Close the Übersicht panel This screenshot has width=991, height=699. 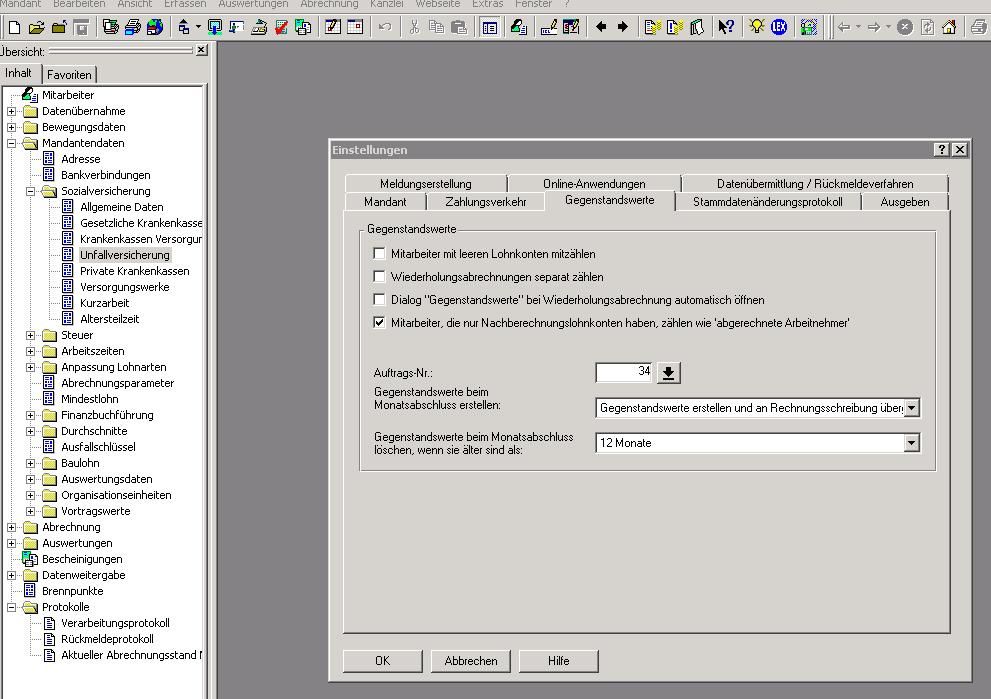click(201, 50)
